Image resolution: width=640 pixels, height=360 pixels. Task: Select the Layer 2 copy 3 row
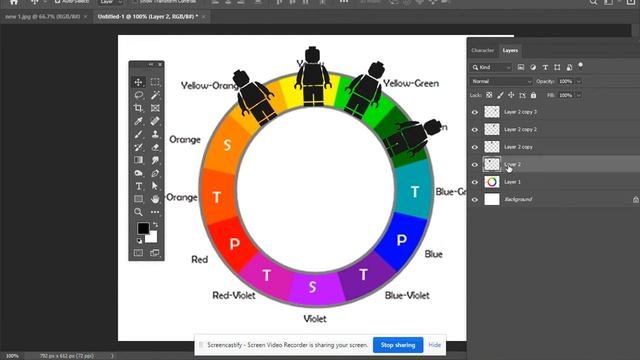tap(553, 112)
